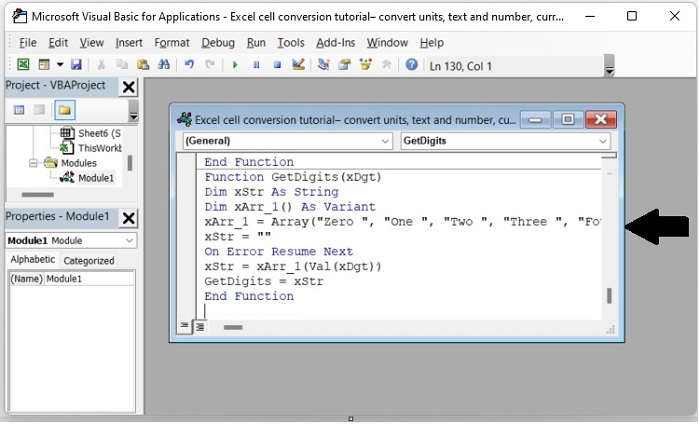Close the inner code window
The image size is (700, 424).
coord(600,120)
